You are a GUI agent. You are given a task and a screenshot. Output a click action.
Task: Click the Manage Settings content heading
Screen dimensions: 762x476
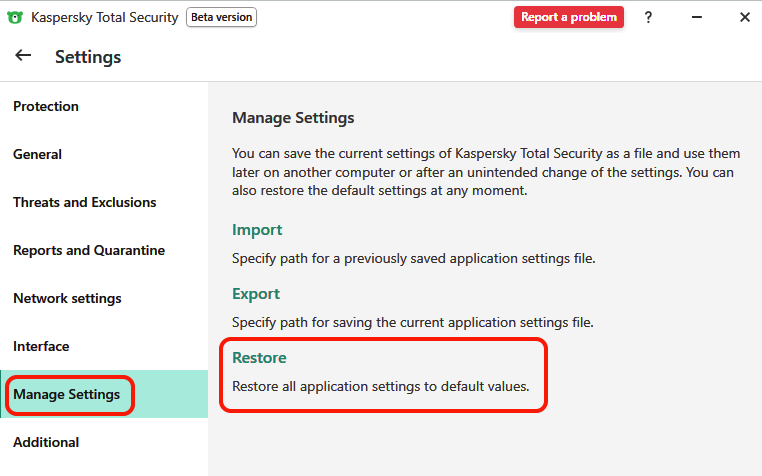coord(293,118)
